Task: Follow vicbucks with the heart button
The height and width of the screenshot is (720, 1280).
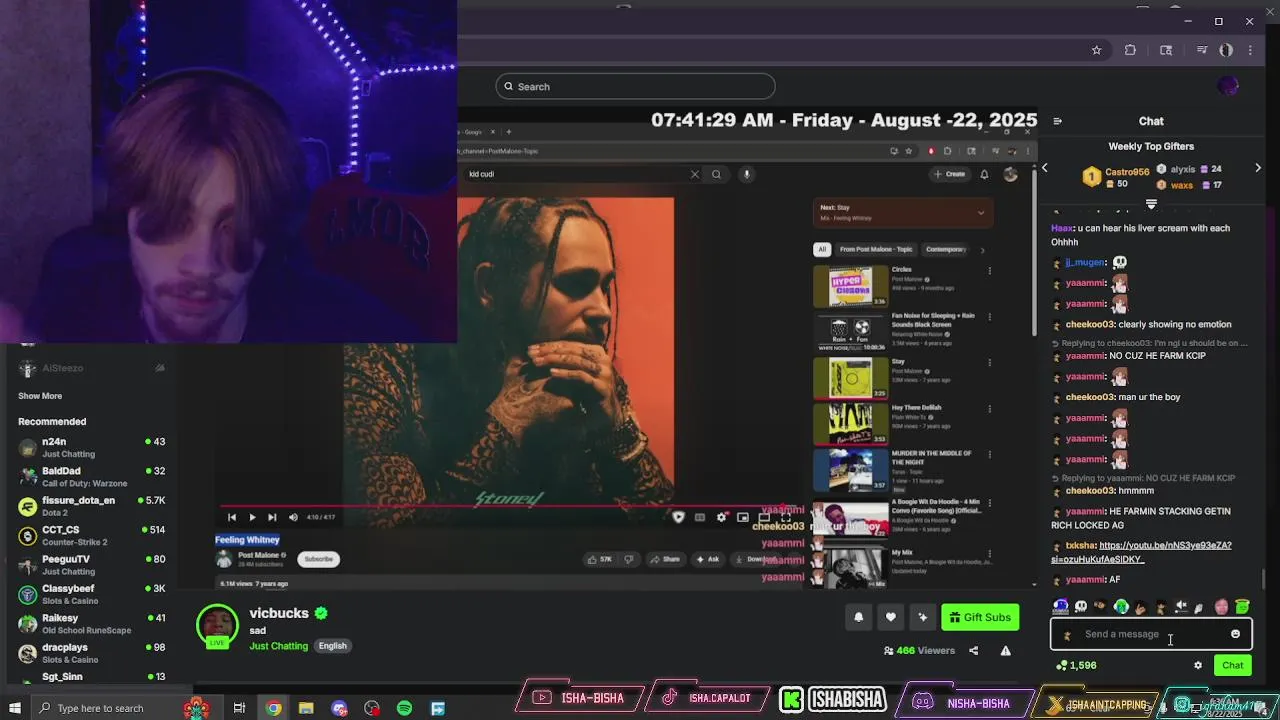Action: pyautogui.click(x=891, y=617)
